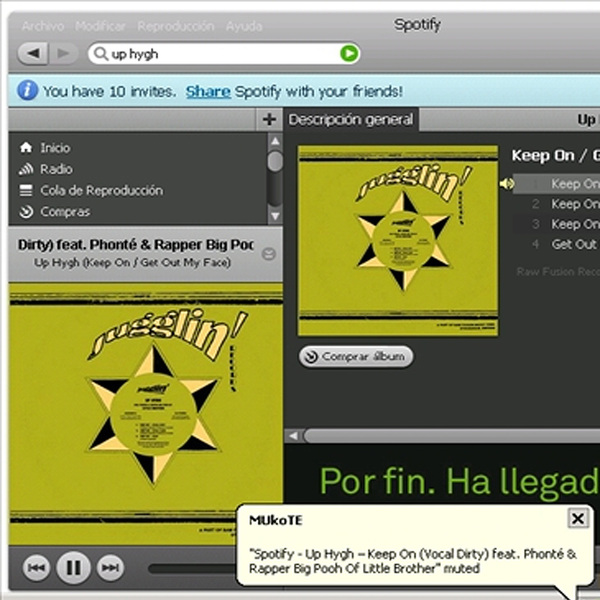Click the envelope share icon beside the track title
Viewport: 600px width, 600px height.
click(269, 254)
